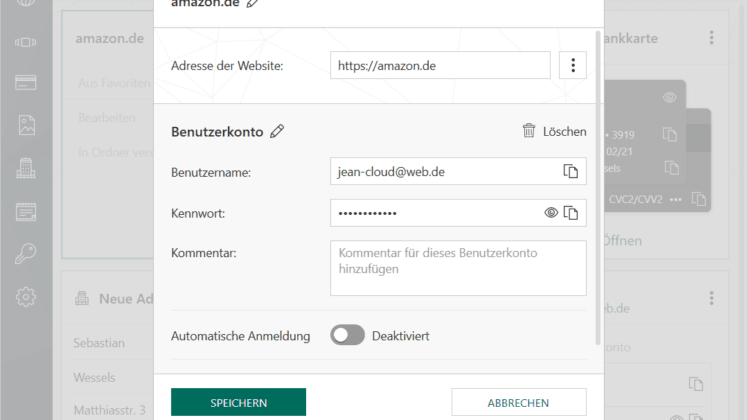Open the settings gear in sidebar
The width and height of the screenshot is (748, 420).
[x=26, y=297]
